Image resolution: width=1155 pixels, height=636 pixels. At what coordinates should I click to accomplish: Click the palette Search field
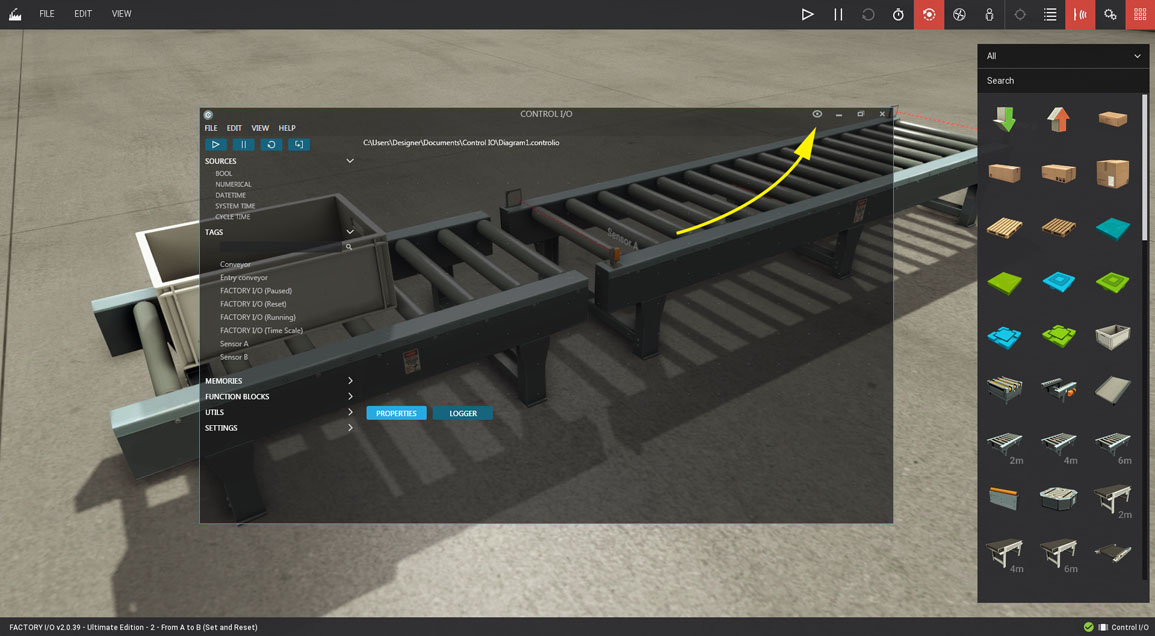pos(1063,80)
